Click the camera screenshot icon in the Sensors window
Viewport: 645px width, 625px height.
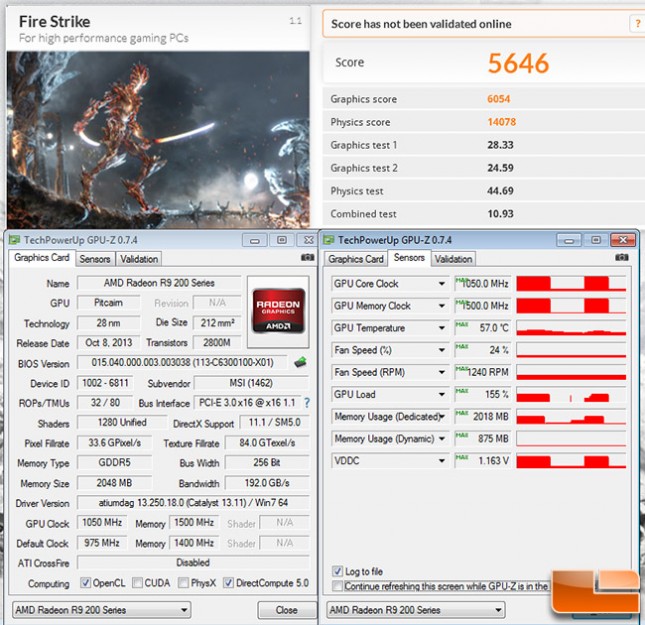pyautogui.click(x=622, y=258)
